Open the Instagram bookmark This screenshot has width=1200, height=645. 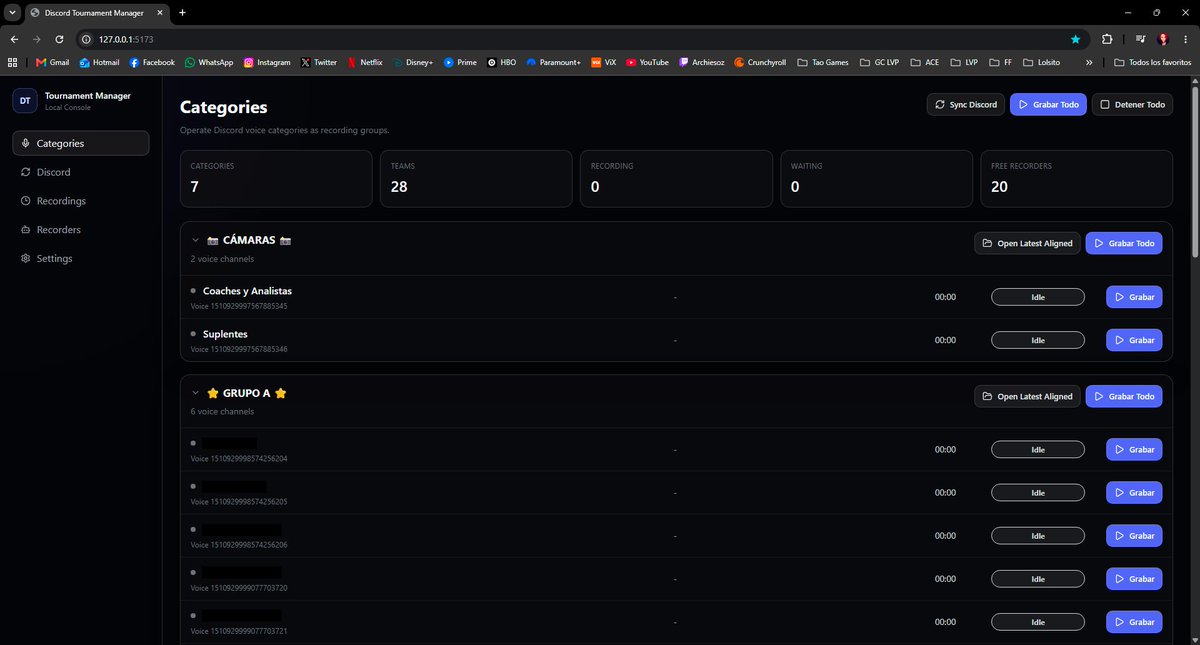pyautogui.click(x=266, y=62)
